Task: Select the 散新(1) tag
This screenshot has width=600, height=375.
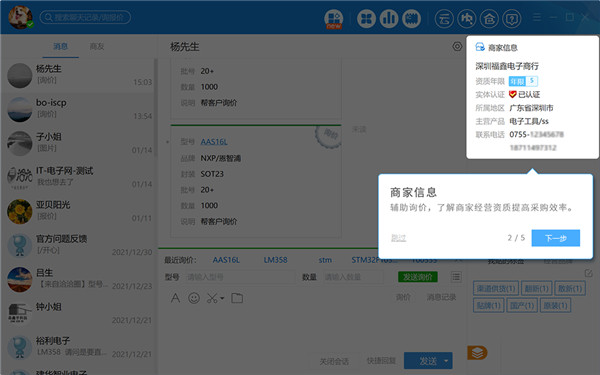Action: [x=570, y=288]
